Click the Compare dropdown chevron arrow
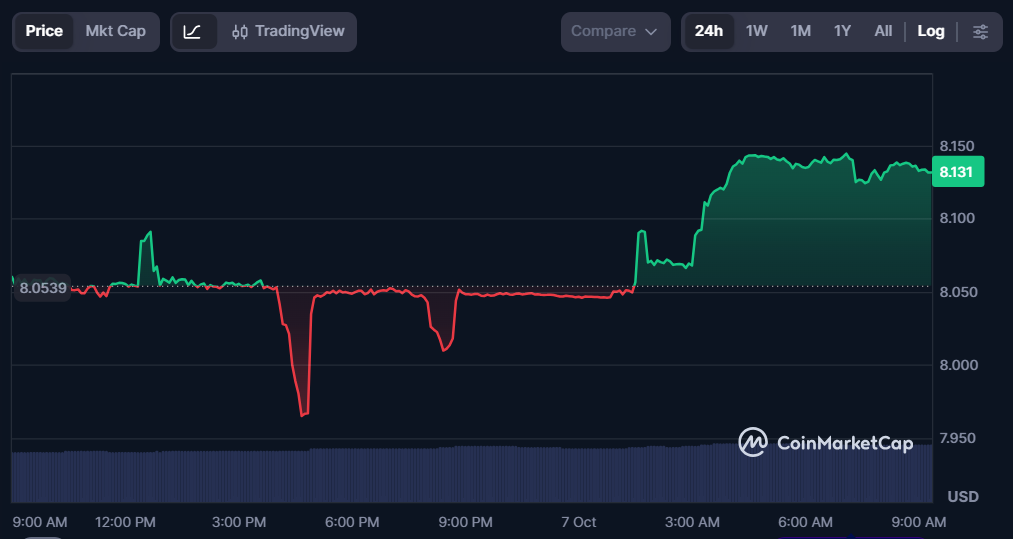Screen dimensions: 1013x539 pyautogui.click(x=651, y=32)
